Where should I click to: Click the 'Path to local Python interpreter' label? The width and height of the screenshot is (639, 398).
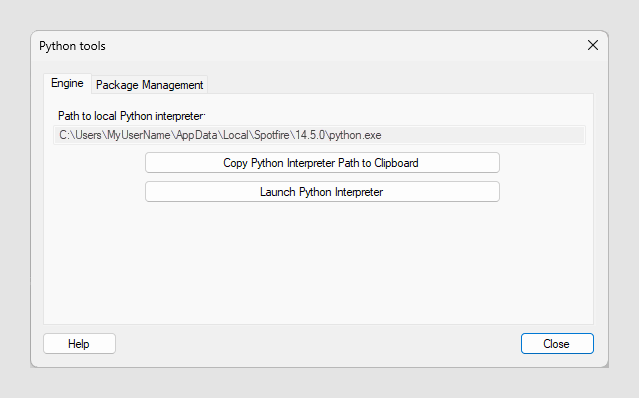pos(131,116)
